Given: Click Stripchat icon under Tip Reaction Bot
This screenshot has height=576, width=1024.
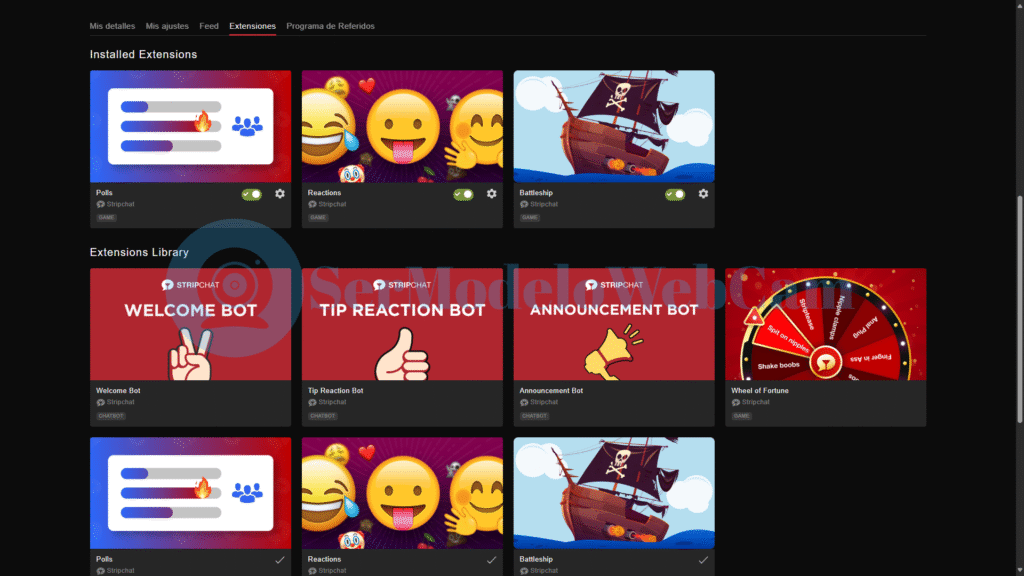Looking at the screenshot, I should point(312,402).
